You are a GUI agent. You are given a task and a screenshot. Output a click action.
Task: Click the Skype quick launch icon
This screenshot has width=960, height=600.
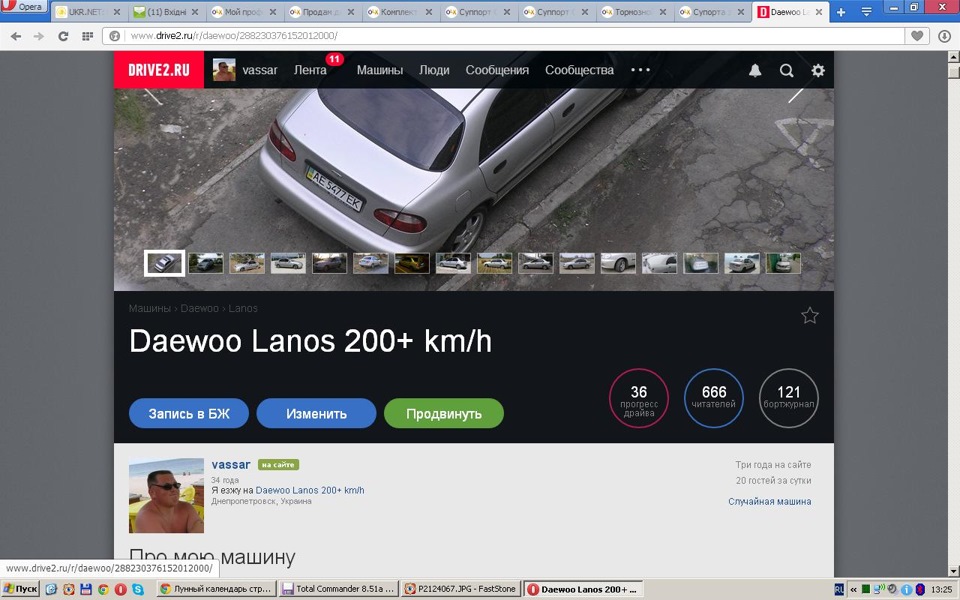coord(138,589)
